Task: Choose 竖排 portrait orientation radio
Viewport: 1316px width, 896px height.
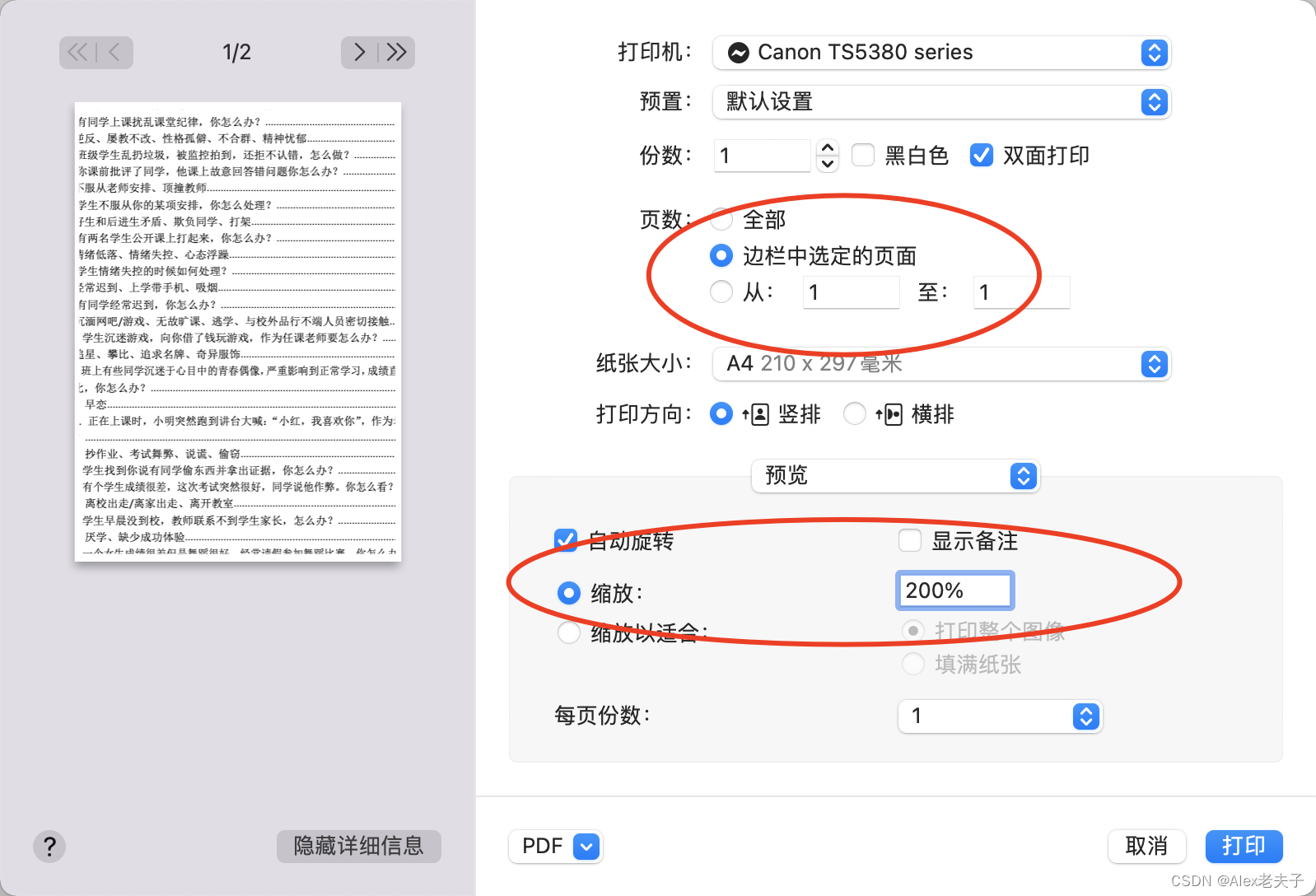Action: [721, 413]
